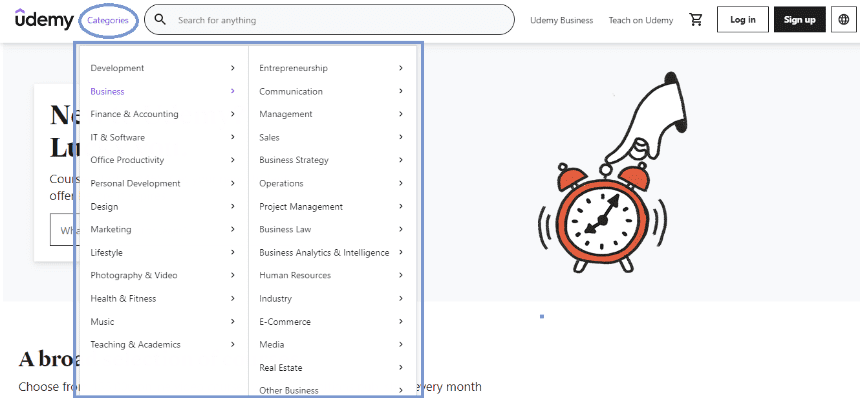Select Photography & Video category
Image resolution: width=860 pixels, height=398 pixels.
134,275
